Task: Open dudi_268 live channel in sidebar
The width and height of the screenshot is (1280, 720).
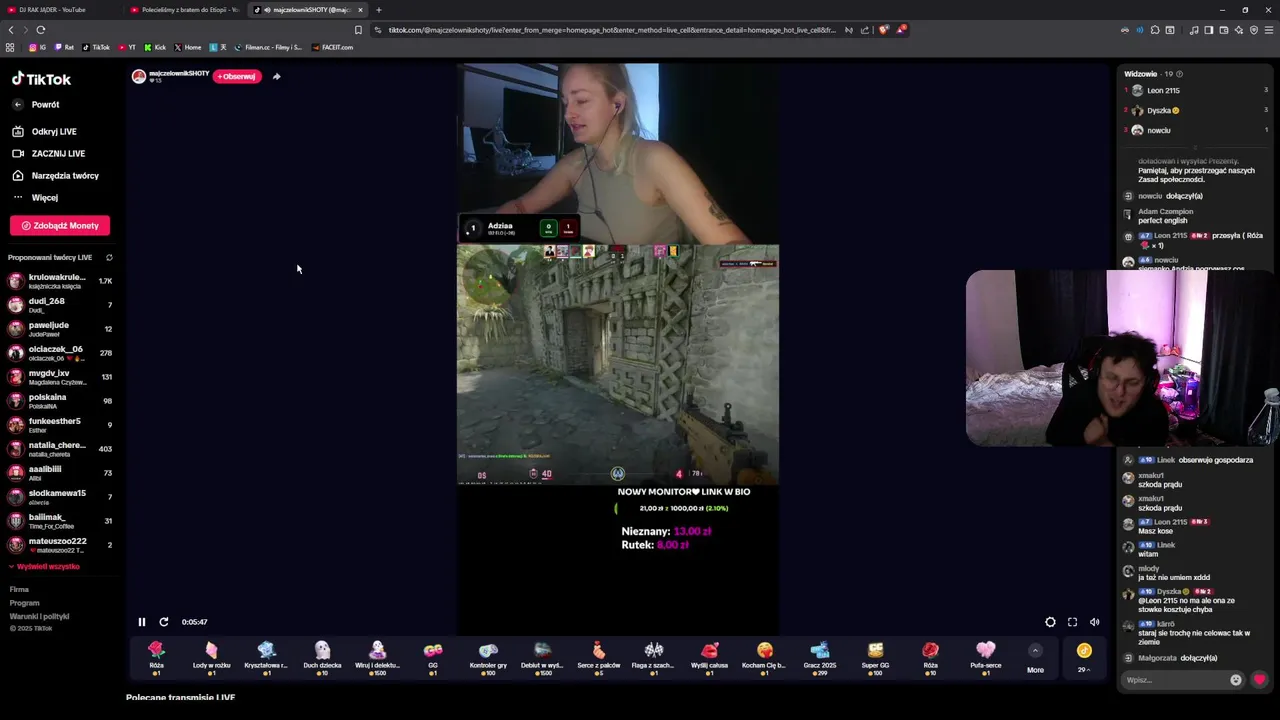Action: click(x=60, y=305)
